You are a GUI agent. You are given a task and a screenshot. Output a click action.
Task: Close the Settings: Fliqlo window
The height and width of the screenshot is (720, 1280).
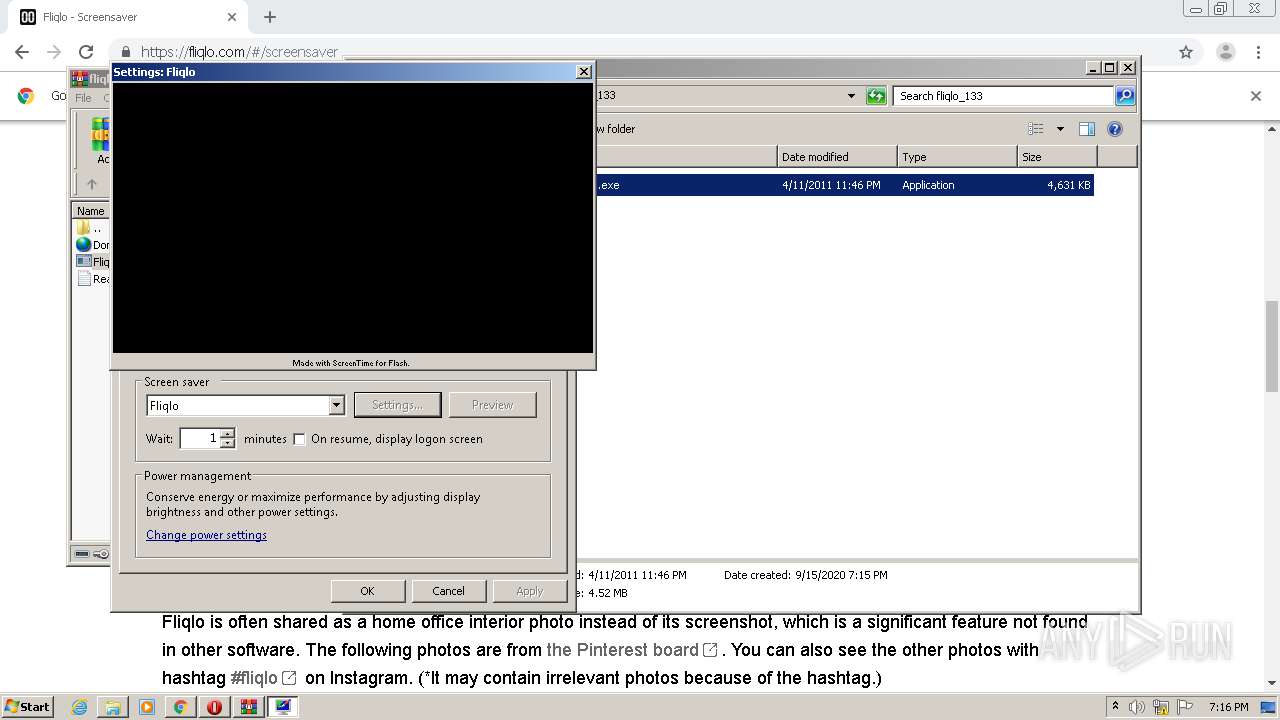(584, 72)
